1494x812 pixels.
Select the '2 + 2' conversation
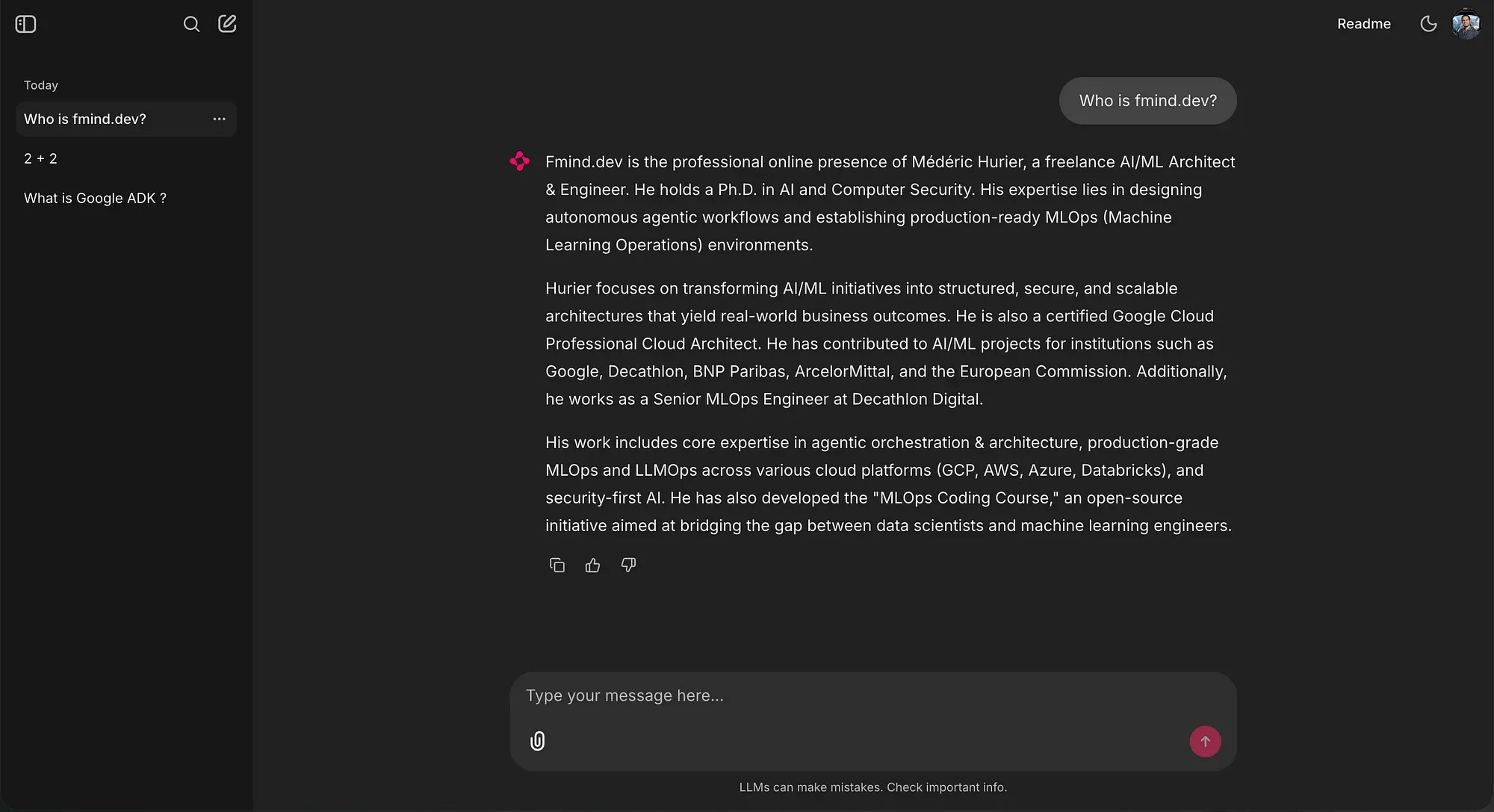(x=40, y=158)
